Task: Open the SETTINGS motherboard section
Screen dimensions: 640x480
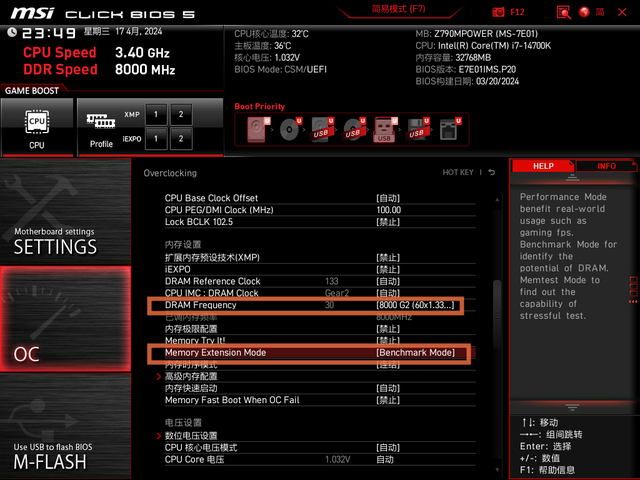Action: 65,211
